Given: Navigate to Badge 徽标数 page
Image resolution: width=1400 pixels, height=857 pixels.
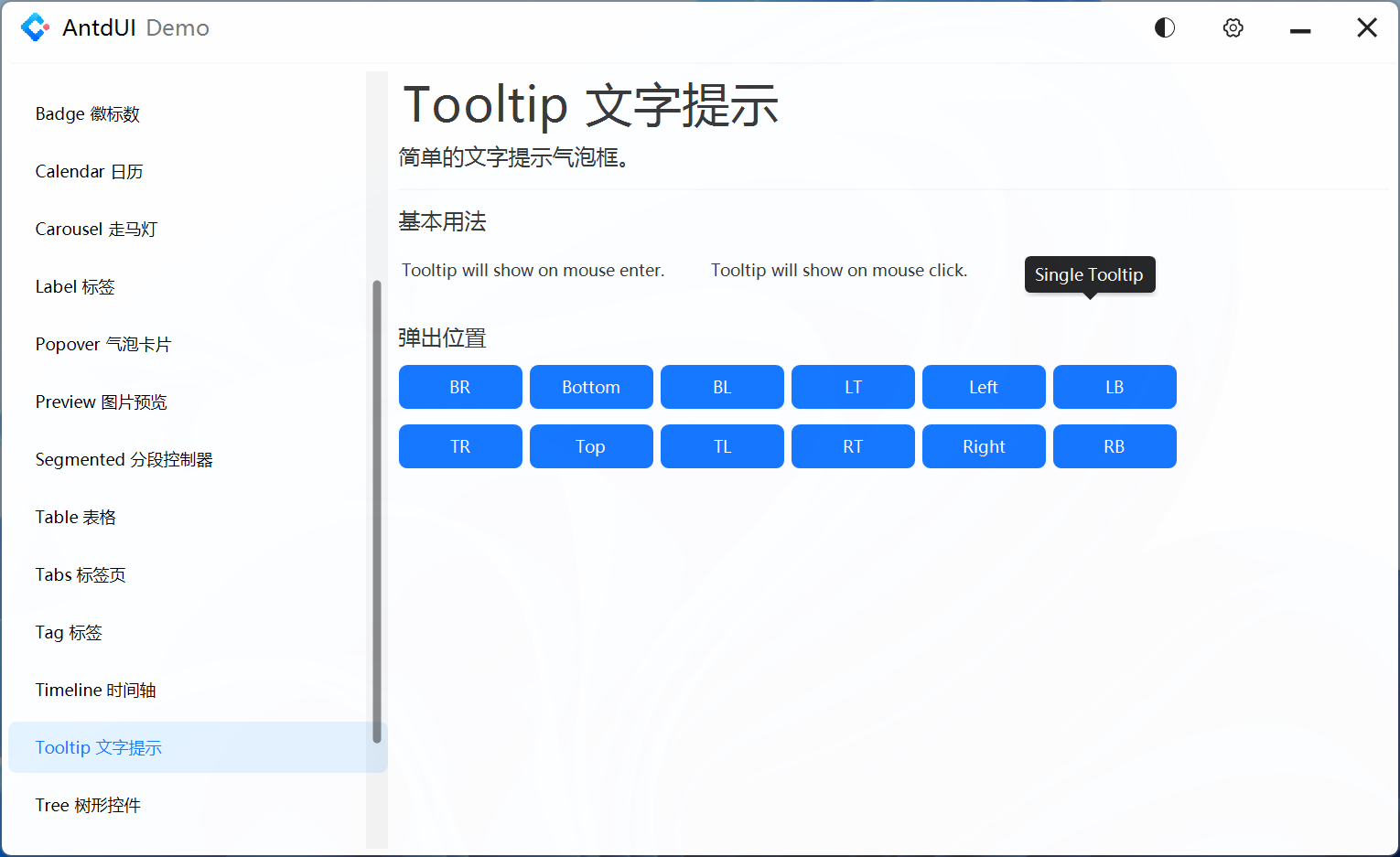Looking at the screenshot, I should [88, 113].
